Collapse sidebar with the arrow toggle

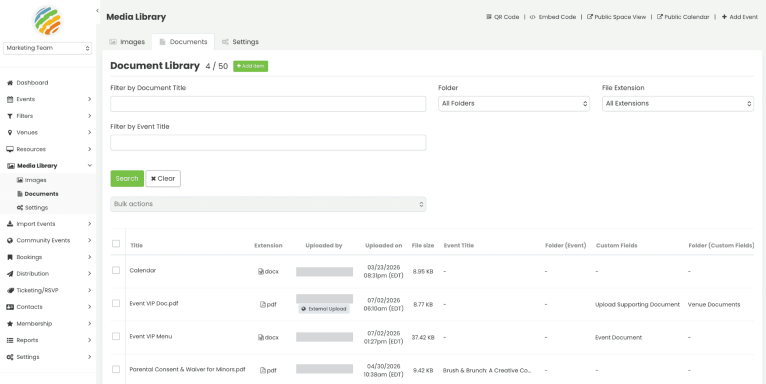click(x=97, y=11)
